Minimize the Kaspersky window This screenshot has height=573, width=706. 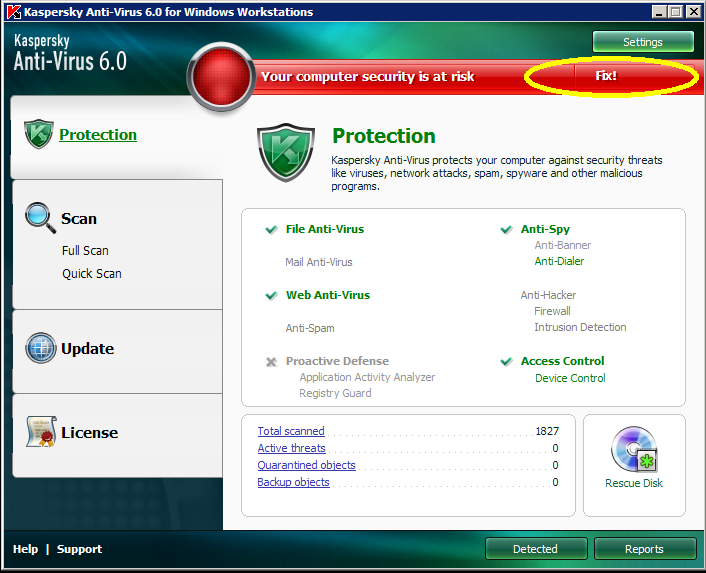point(659,12)
